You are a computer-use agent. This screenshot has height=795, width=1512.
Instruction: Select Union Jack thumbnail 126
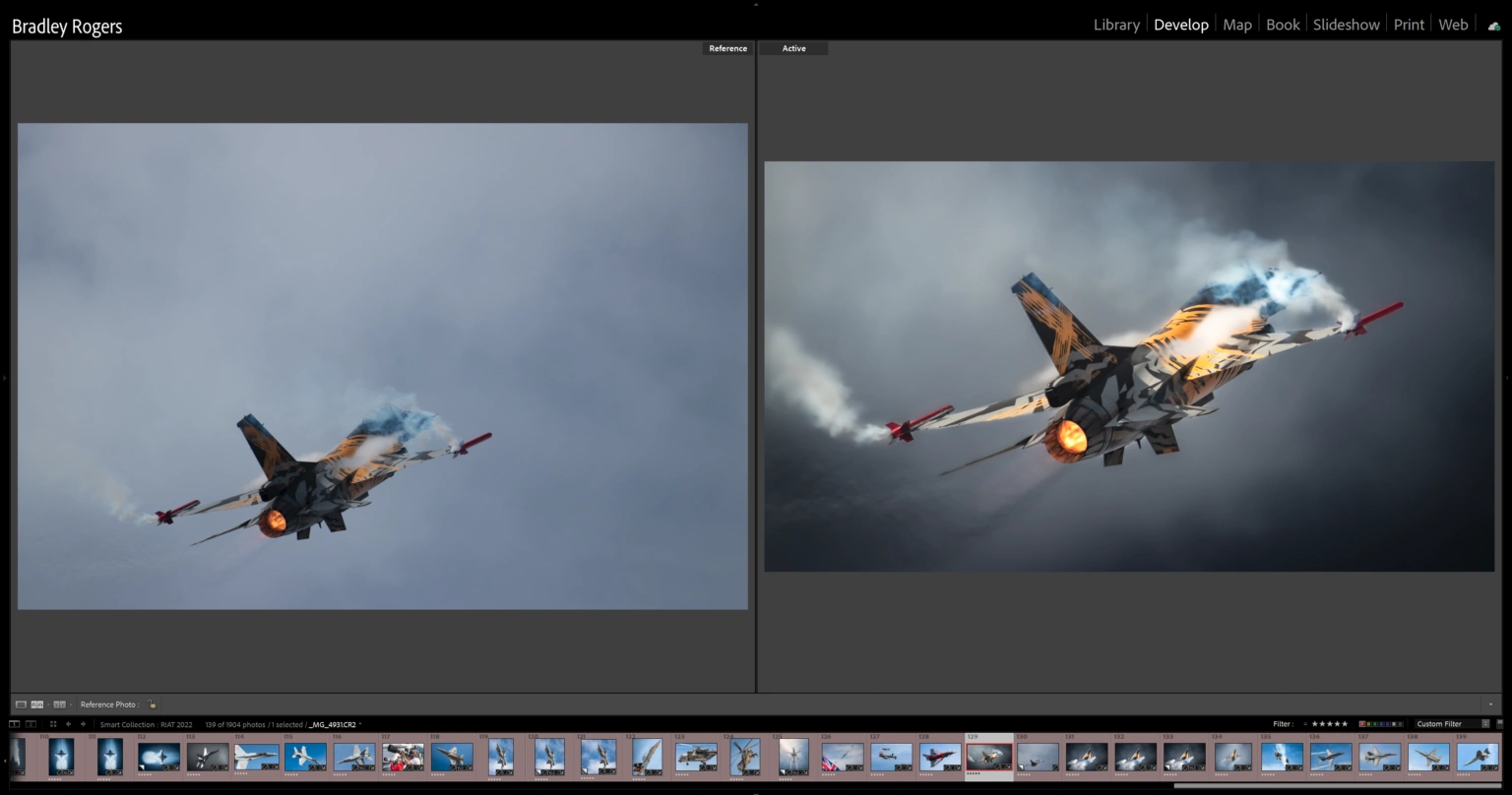(x=843, y=757)
